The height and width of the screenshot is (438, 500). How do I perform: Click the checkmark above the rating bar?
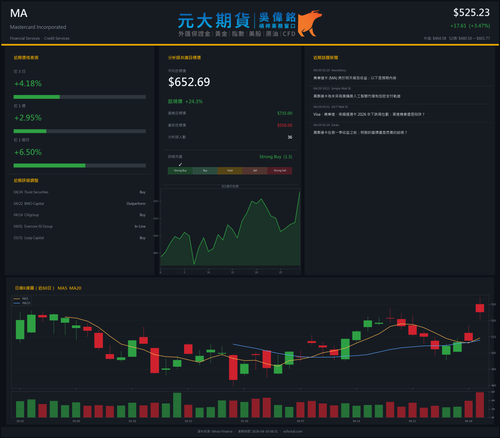click(180, 164)
